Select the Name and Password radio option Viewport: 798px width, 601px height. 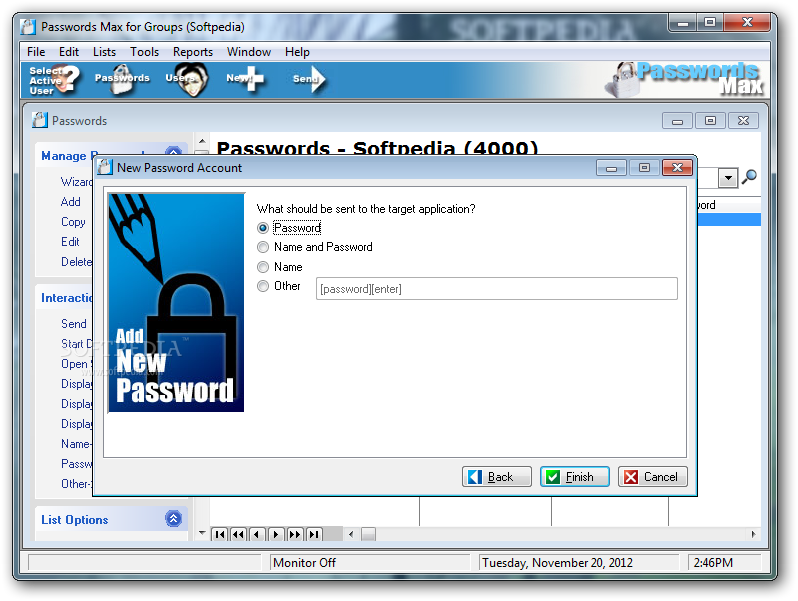263,247
